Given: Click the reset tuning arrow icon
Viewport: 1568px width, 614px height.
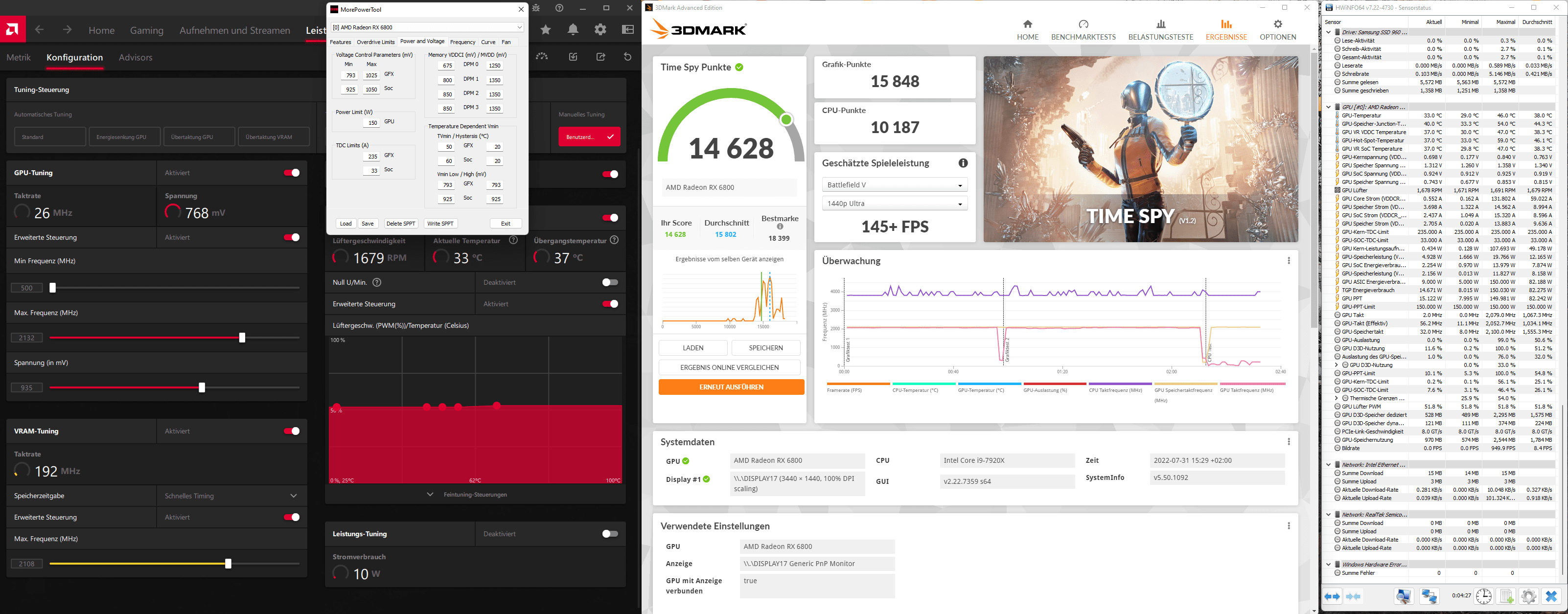Looking at the screenshot, I should click(x=627, y=57).
